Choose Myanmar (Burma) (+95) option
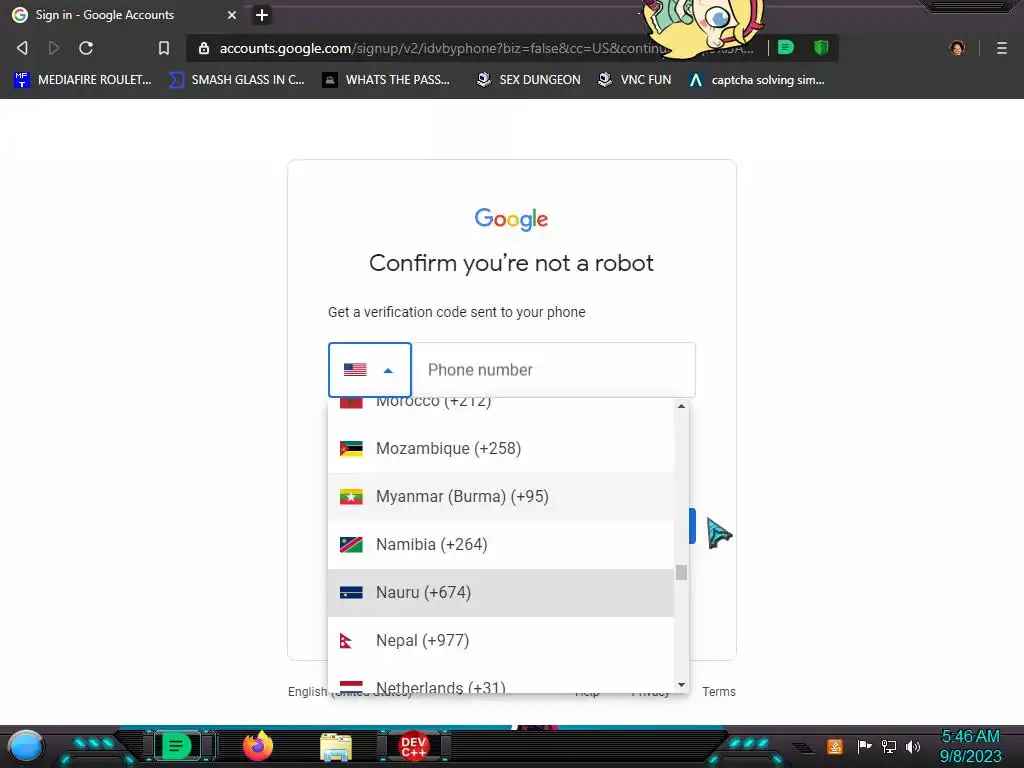 pos(501,496)
